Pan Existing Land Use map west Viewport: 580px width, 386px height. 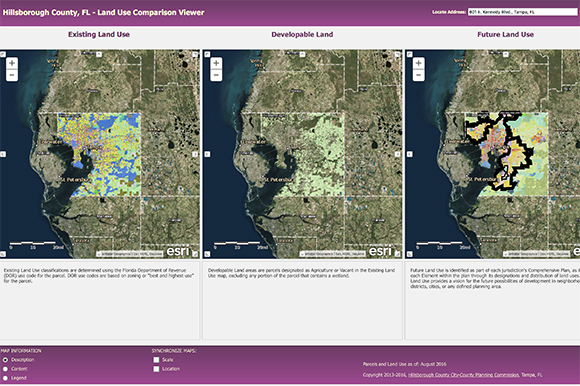click(3, 154)
